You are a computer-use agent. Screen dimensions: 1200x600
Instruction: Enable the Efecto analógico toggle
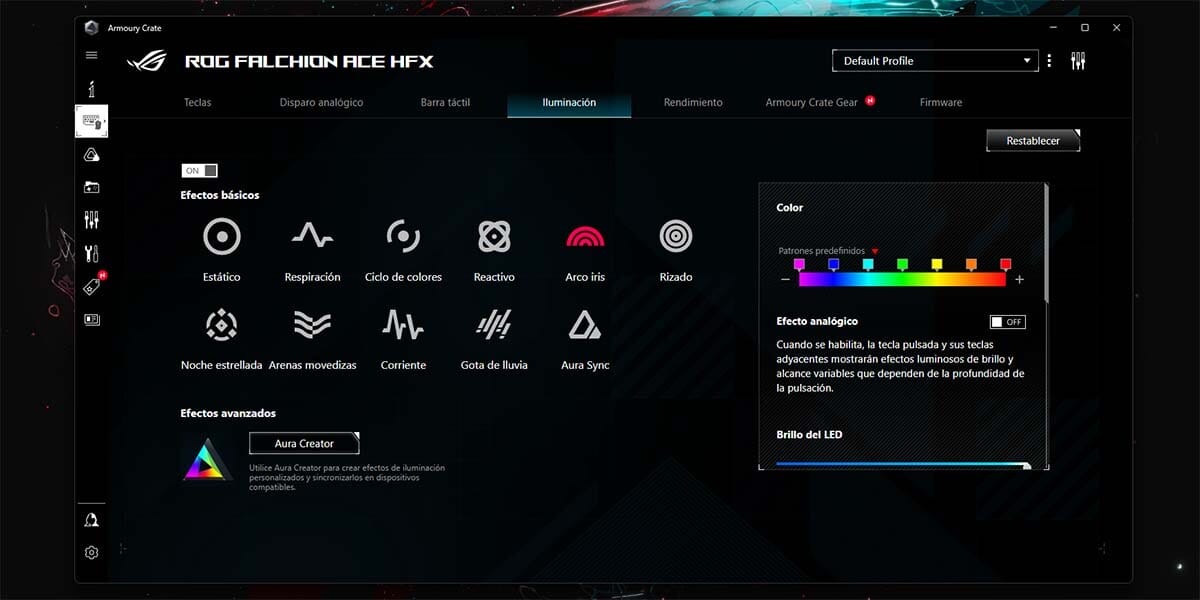[1007, 322]
